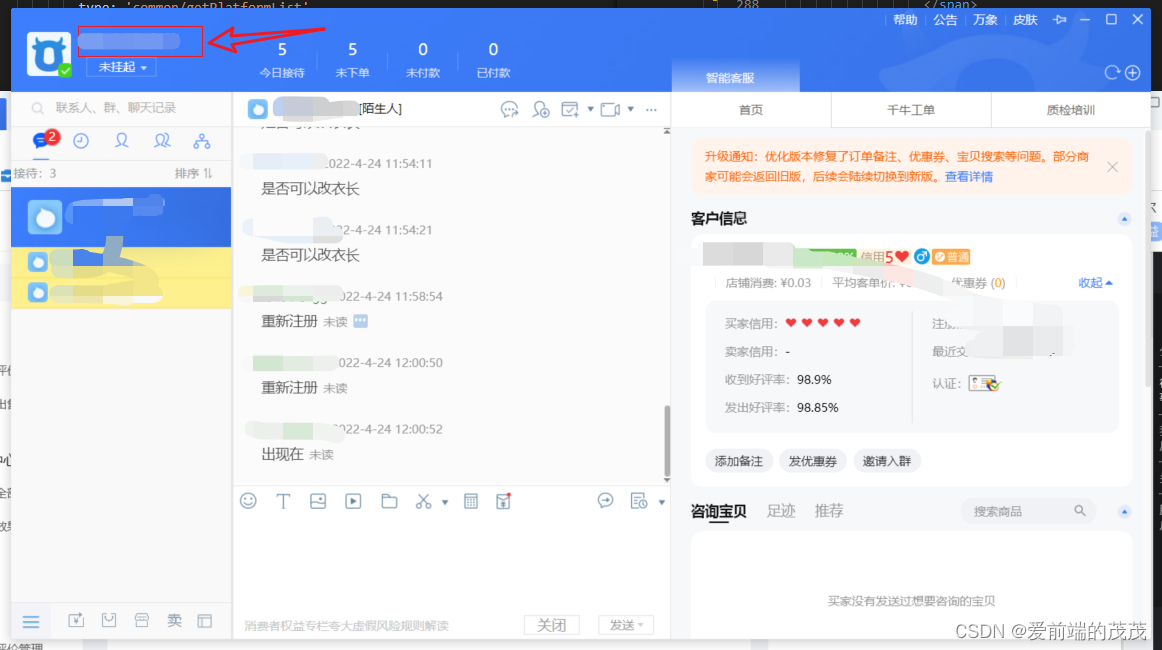The width and height of the screenshot is (1162, 650).
Task: Select the 咨询宝贝 tab
Action: [x=718, y=511]
